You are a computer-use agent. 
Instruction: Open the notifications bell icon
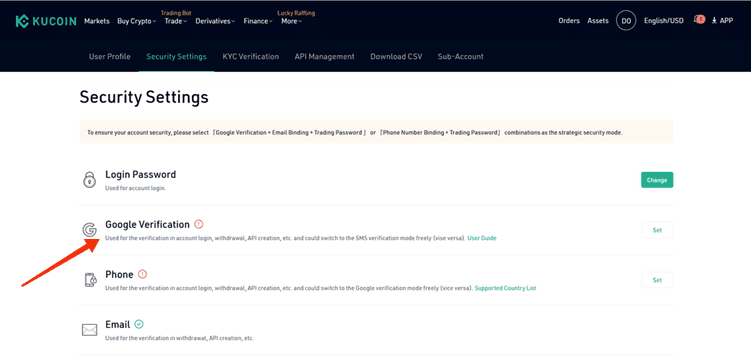[x=698, y=20]
